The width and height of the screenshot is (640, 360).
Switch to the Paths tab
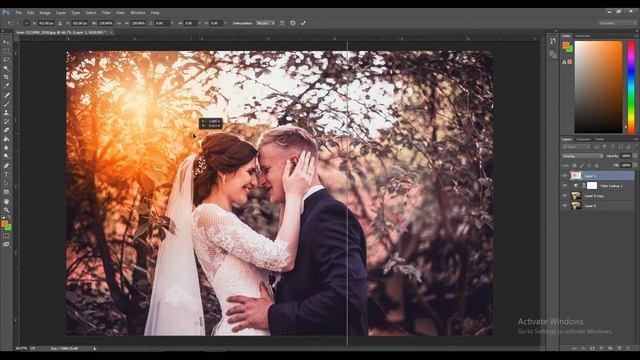point(599,139)
